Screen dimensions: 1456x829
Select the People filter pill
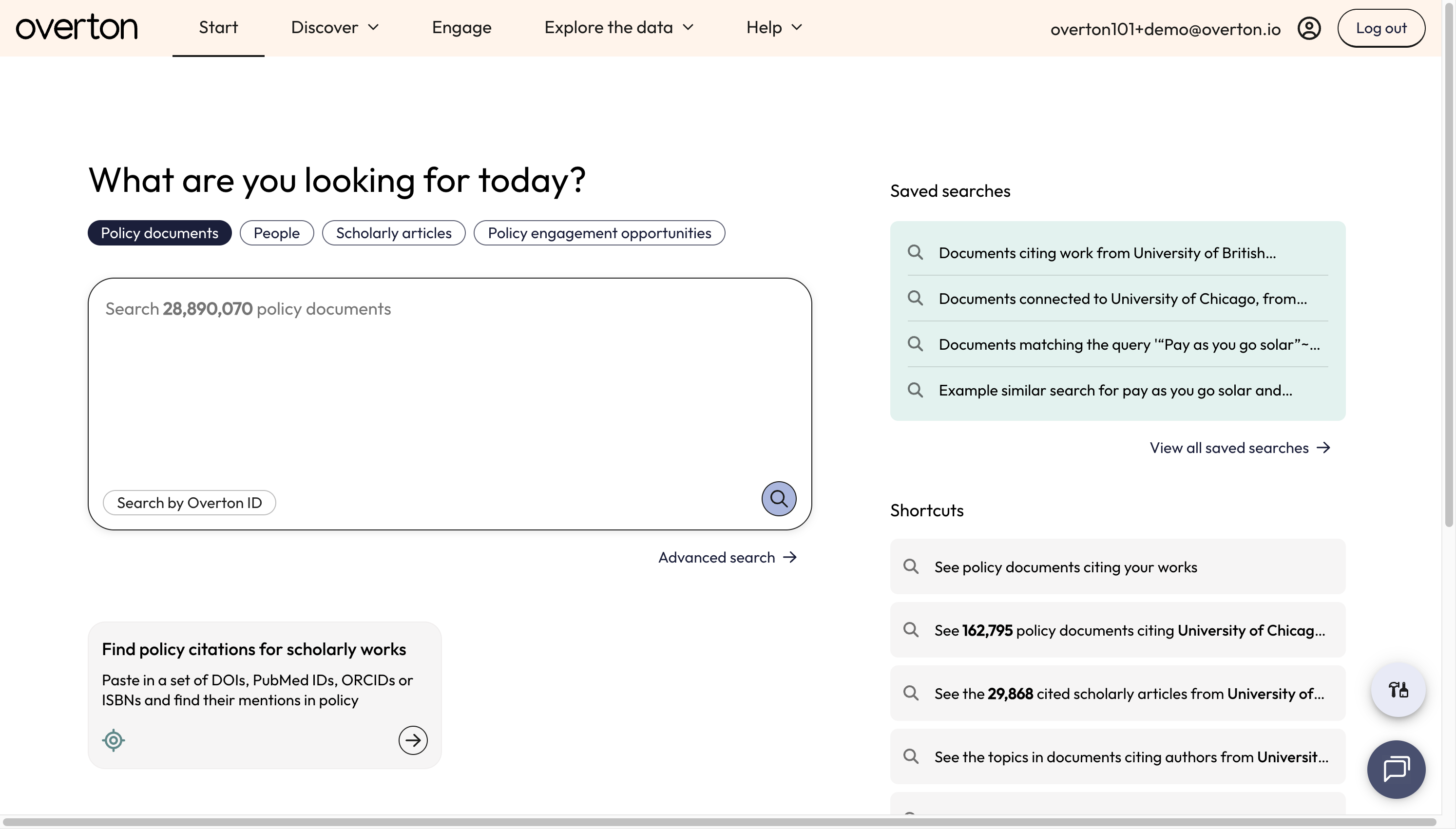click(x=277, y=233)
